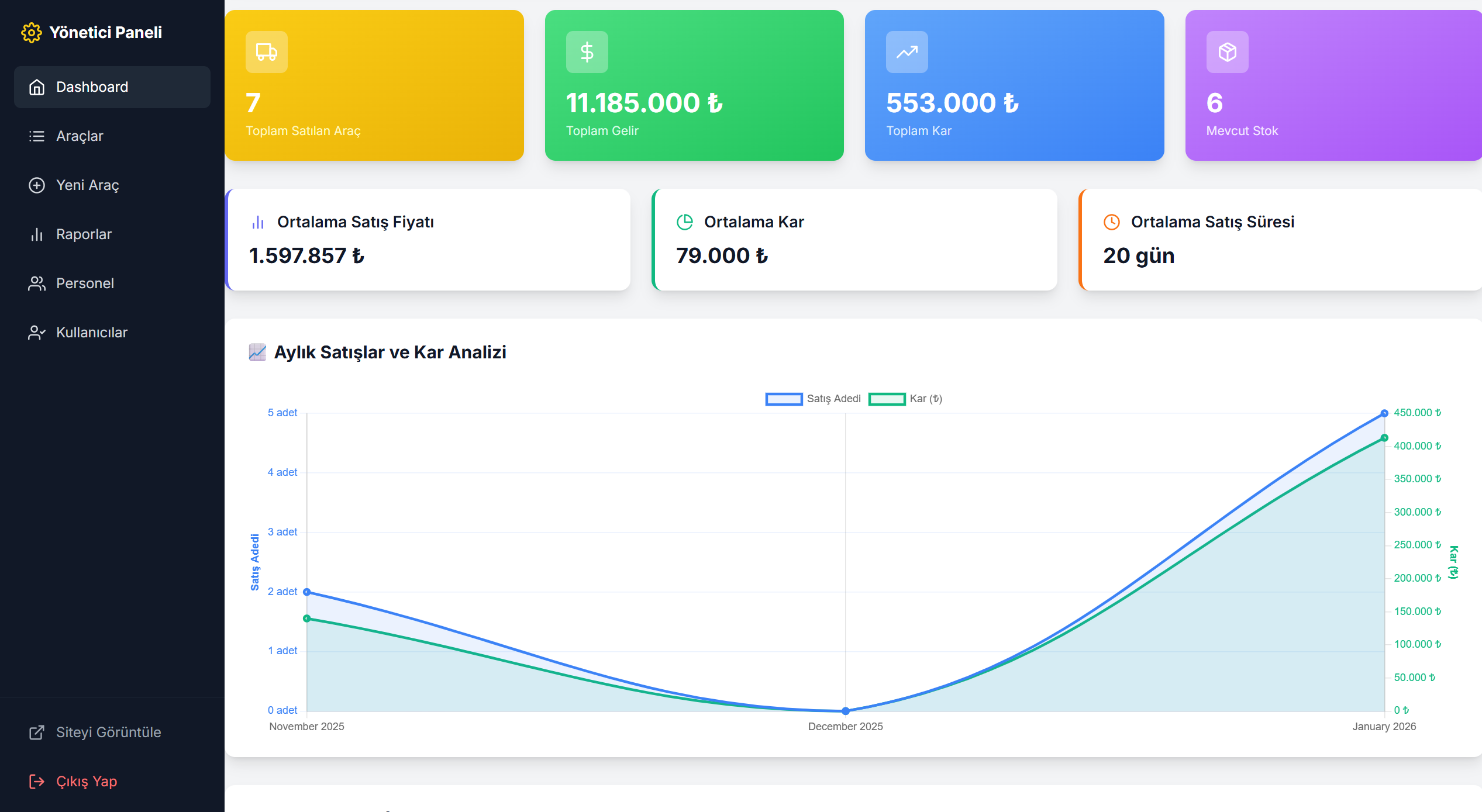1482x812 pixels.
Task: Toggle Kar (₺) dataset in chart legend
Action: click(905, 399)
